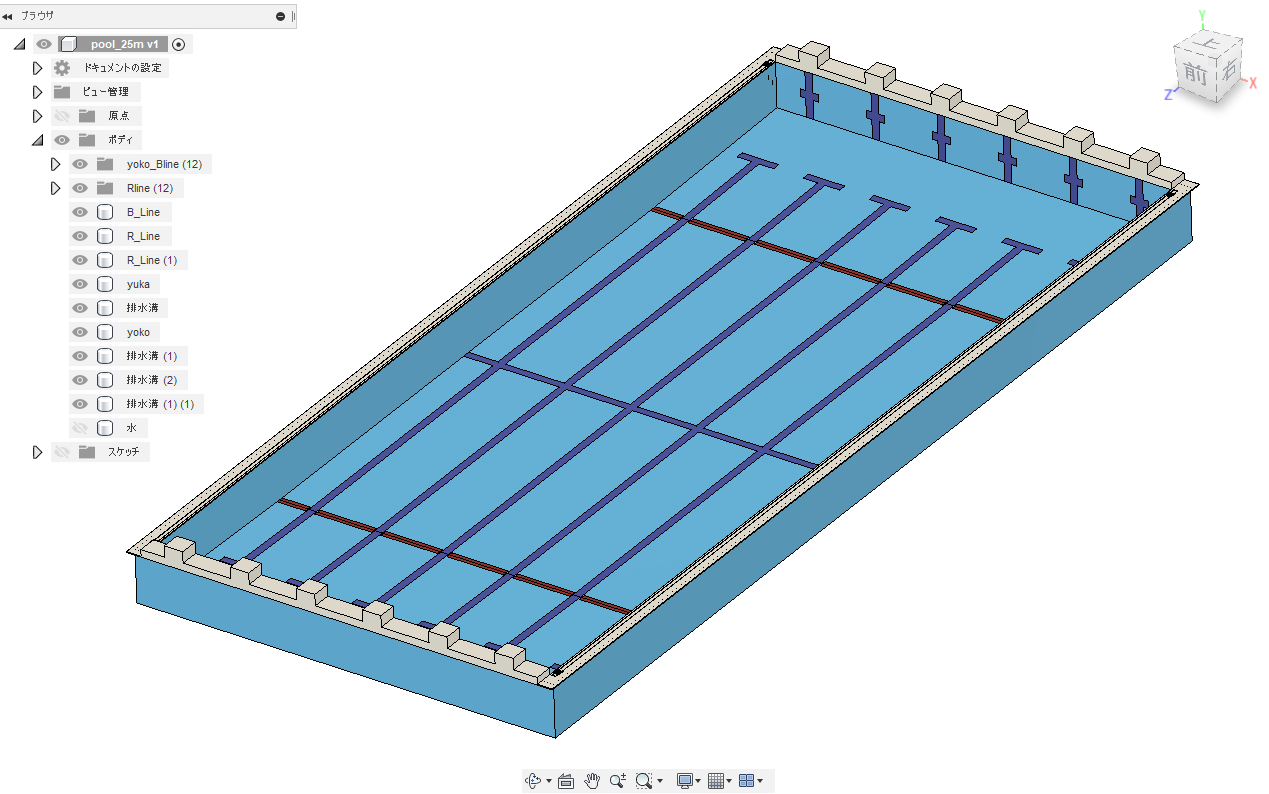The width and height of the screenshot is (1269, 794).
Task: Show the スケッチ sketches folder
Action: [x=62, y=452]
